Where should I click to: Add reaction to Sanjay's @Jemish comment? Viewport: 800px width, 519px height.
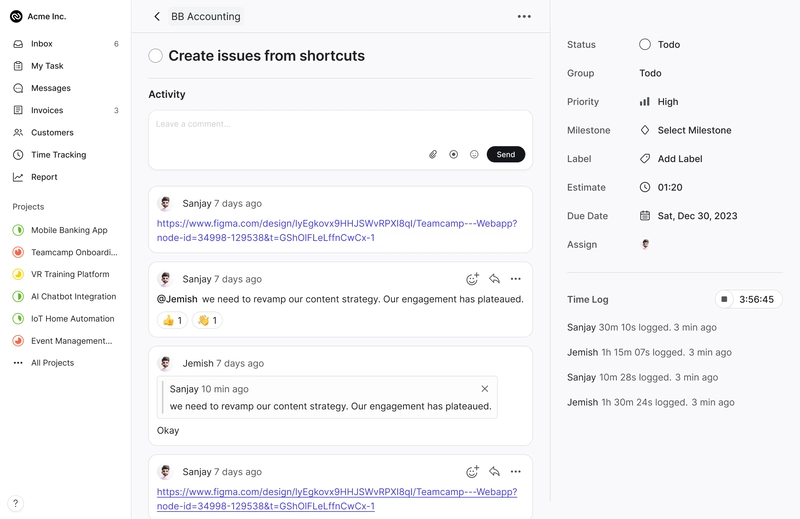point(472,279)
